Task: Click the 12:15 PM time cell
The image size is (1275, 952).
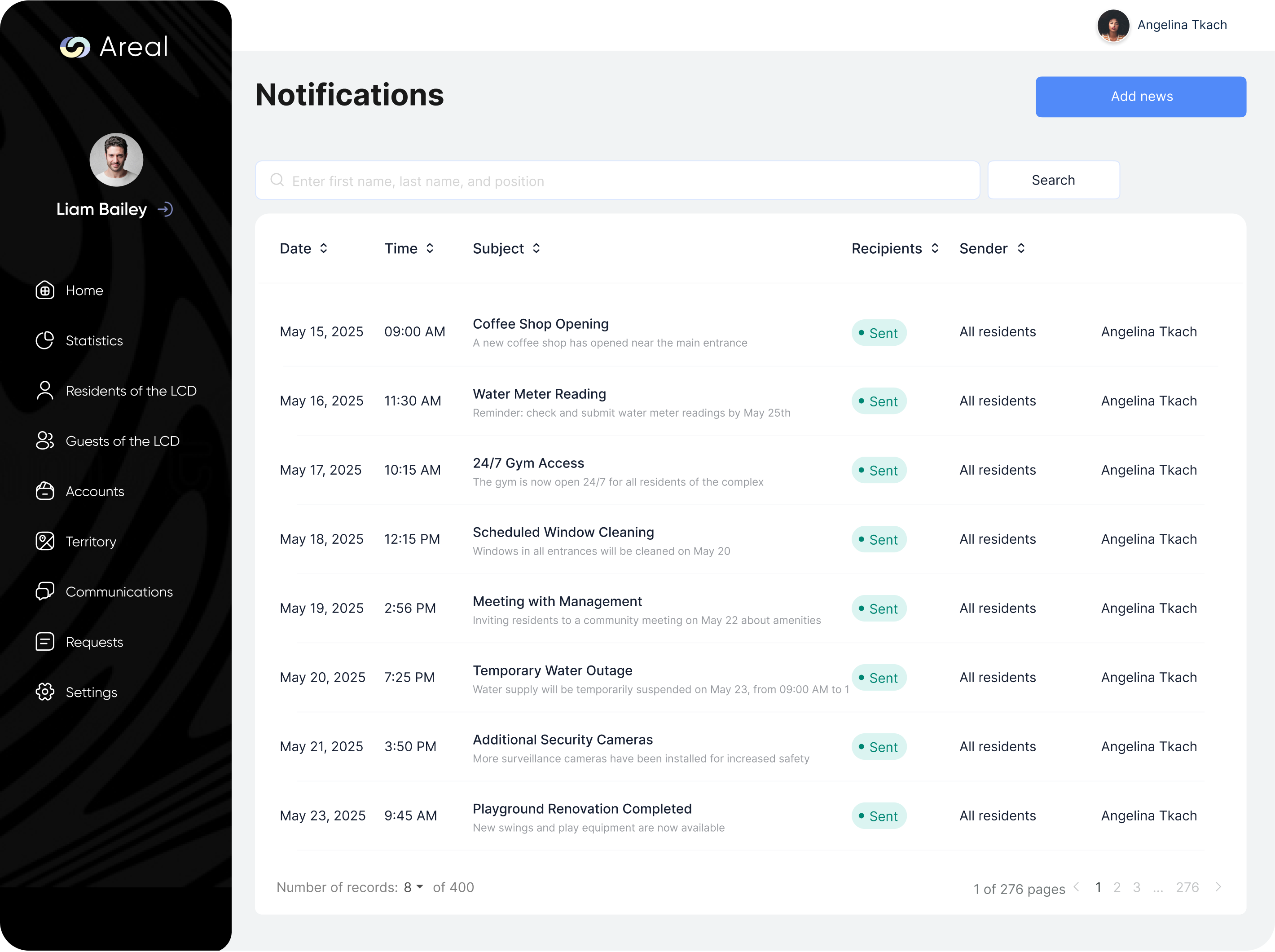Action: [x=412, y=539]
